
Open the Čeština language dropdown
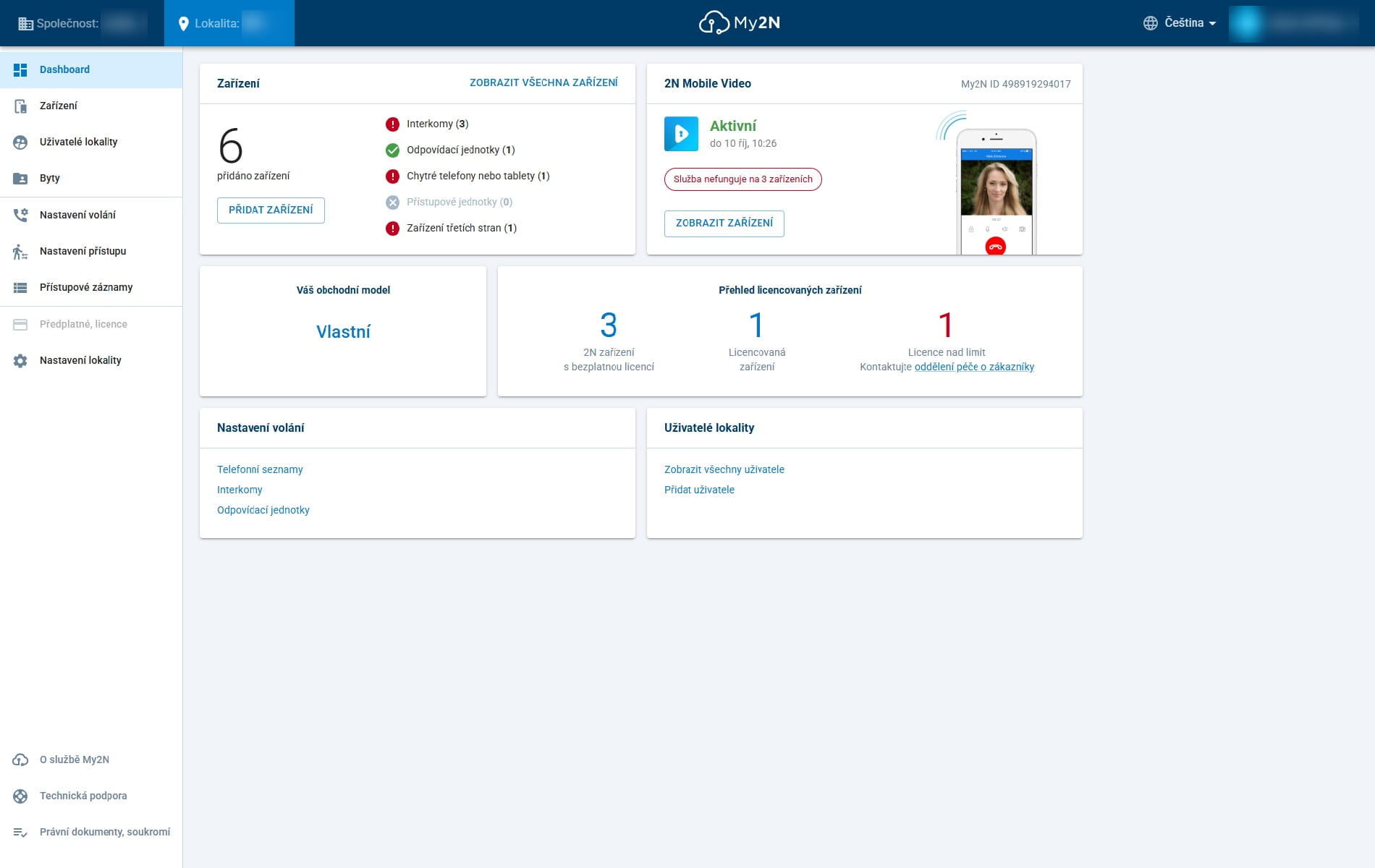tap(1180, 23)
